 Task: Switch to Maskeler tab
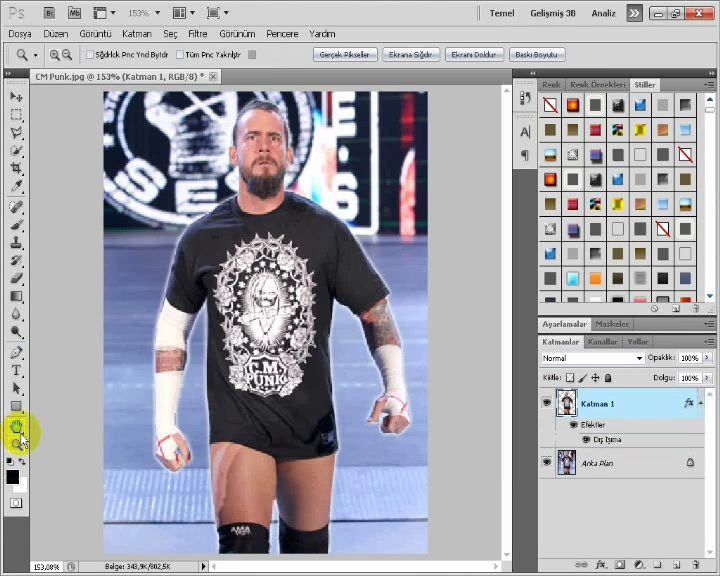612,324
